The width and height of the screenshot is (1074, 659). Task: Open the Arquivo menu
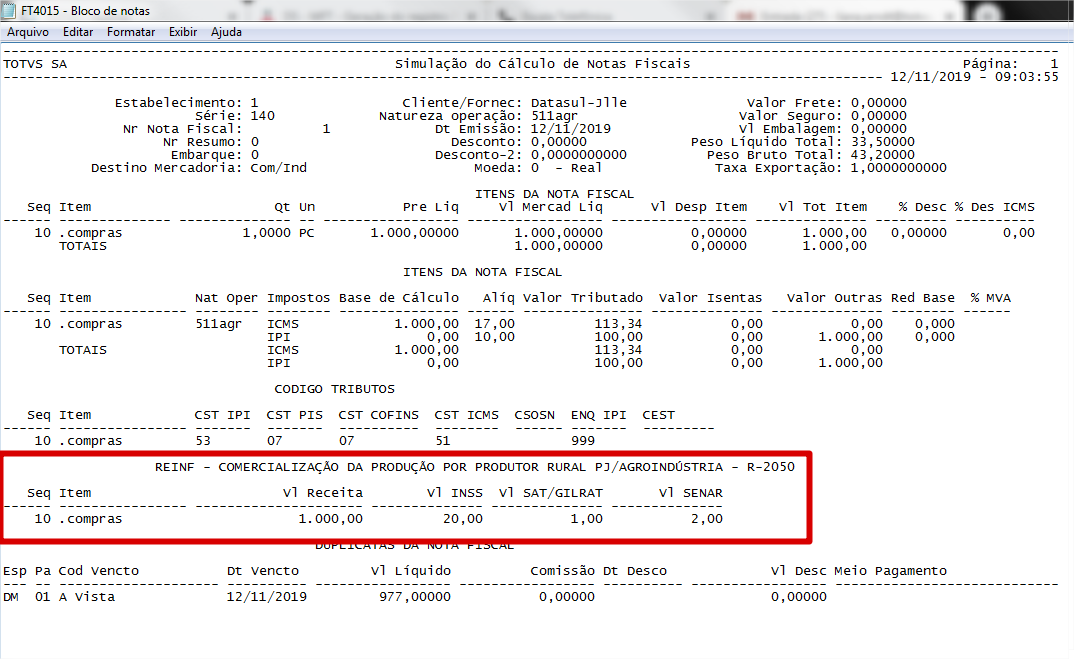pos(28,32)
